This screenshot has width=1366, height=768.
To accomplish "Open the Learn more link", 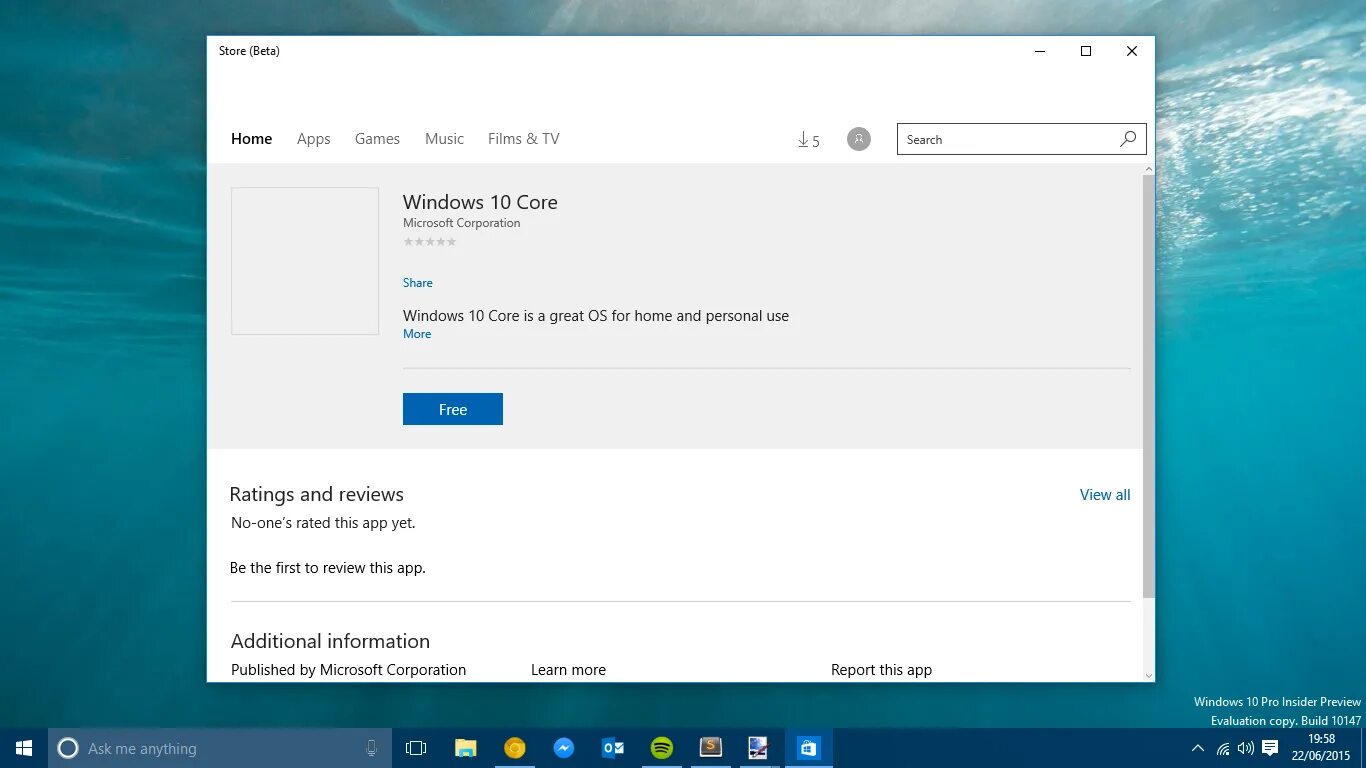I will click(568, 670).
